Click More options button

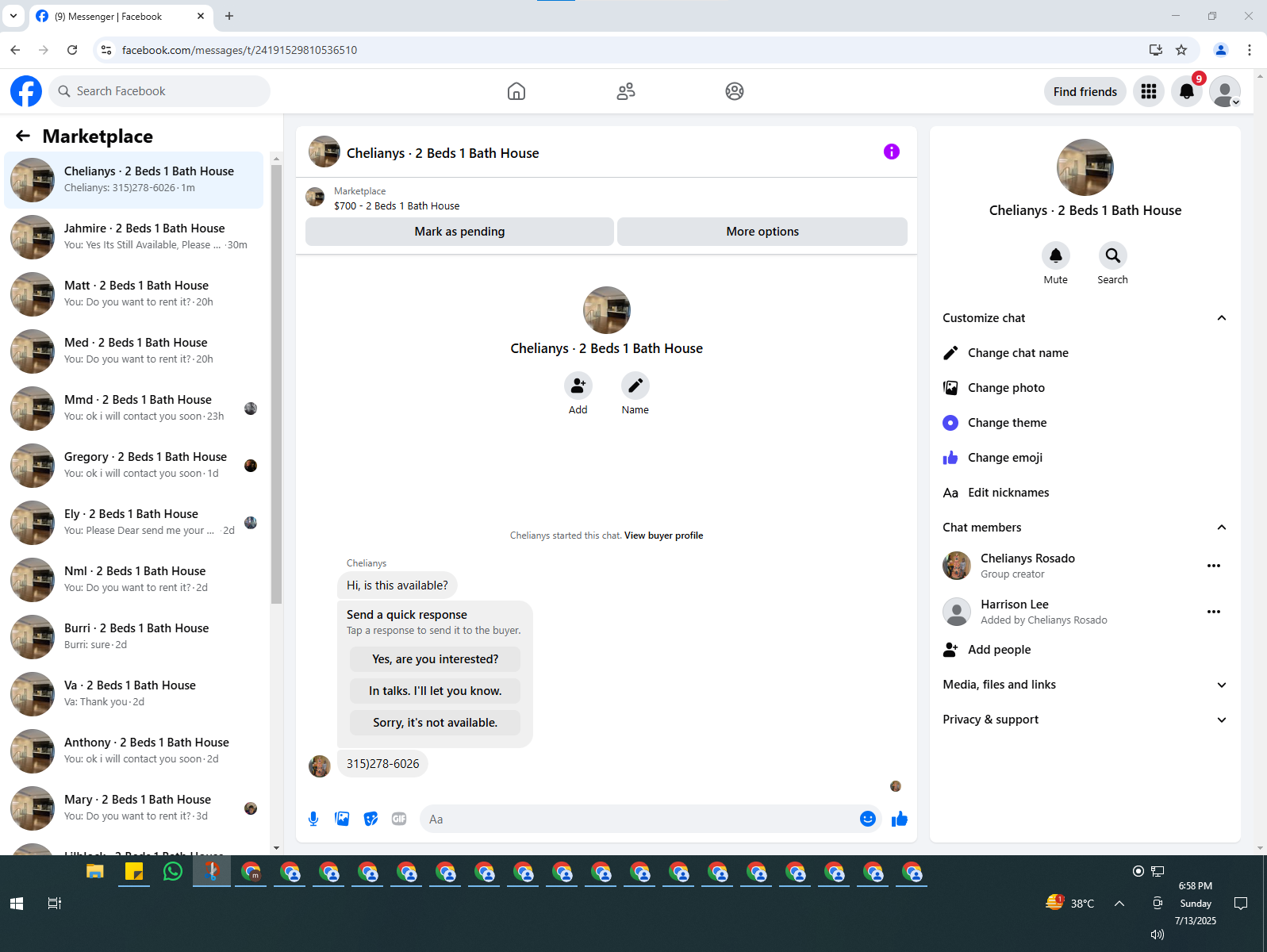762,232
